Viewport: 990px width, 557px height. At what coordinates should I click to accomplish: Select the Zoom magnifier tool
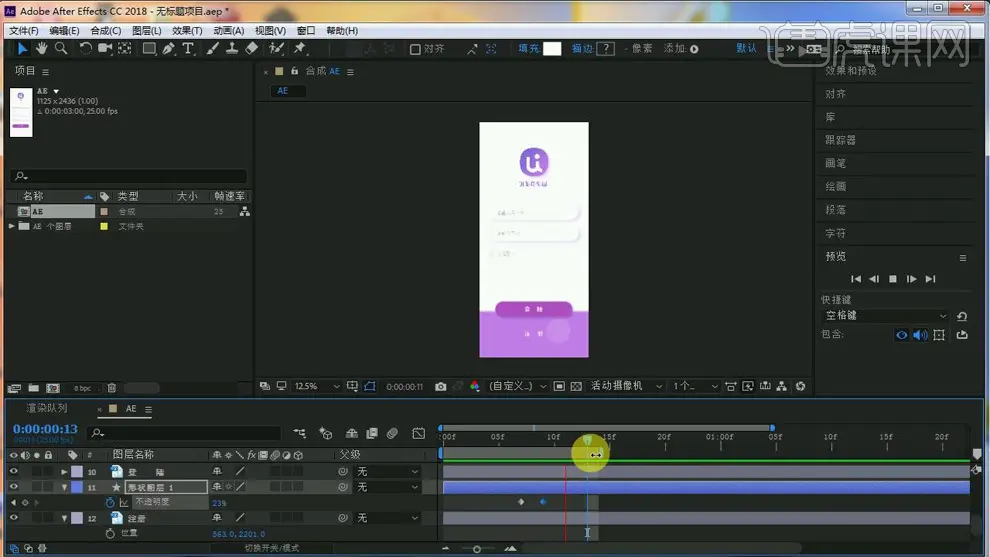coord(61,48)
